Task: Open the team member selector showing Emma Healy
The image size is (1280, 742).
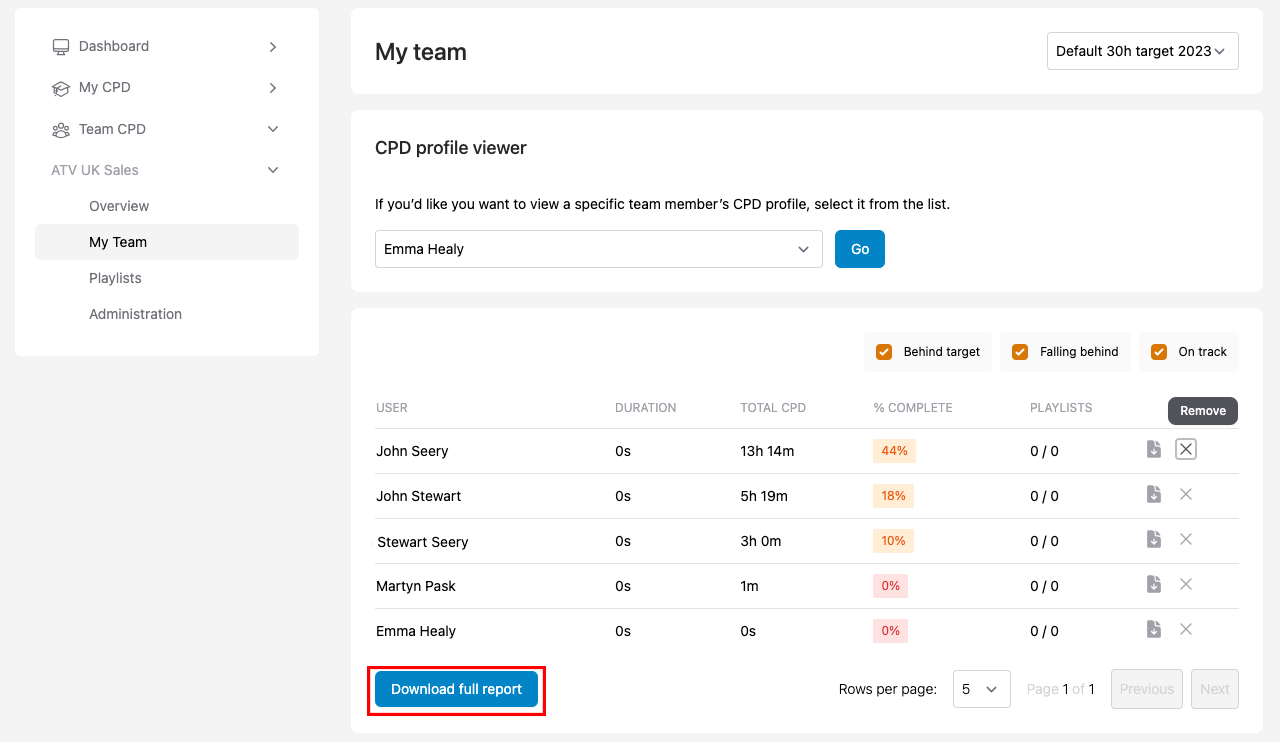Action: [598, 249]
